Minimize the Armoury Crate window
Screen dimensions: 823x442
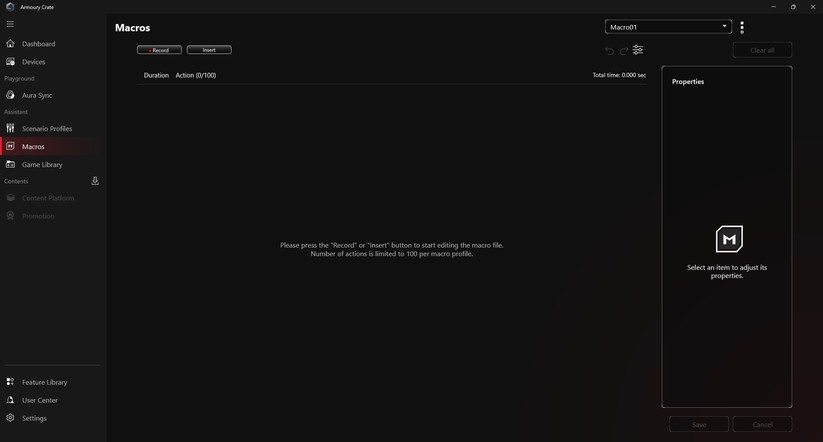coord(773,7)
